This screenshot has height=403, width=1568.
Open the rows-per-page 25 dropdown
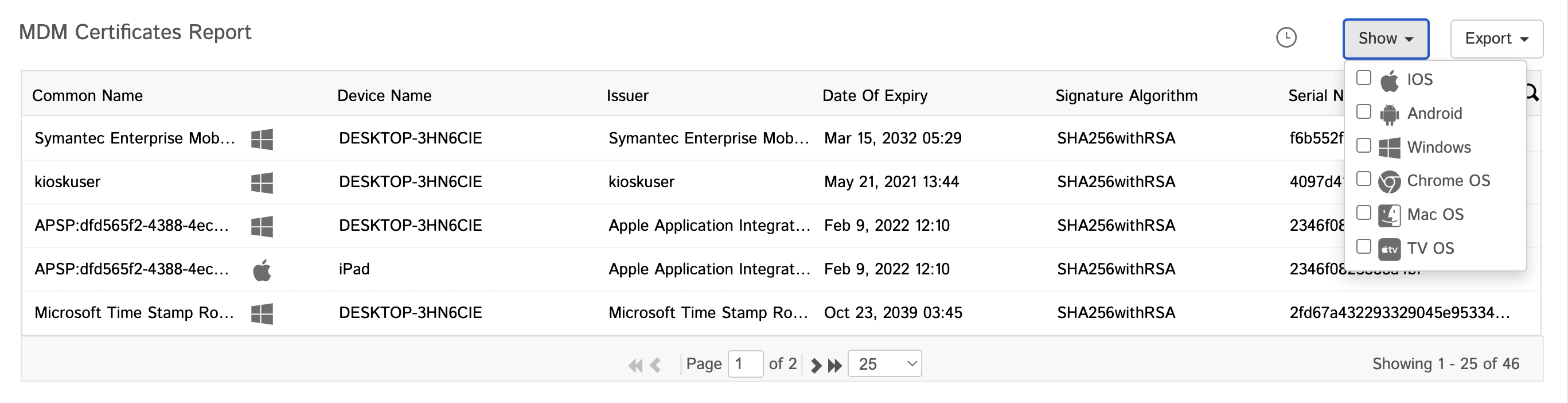[884, 364]
